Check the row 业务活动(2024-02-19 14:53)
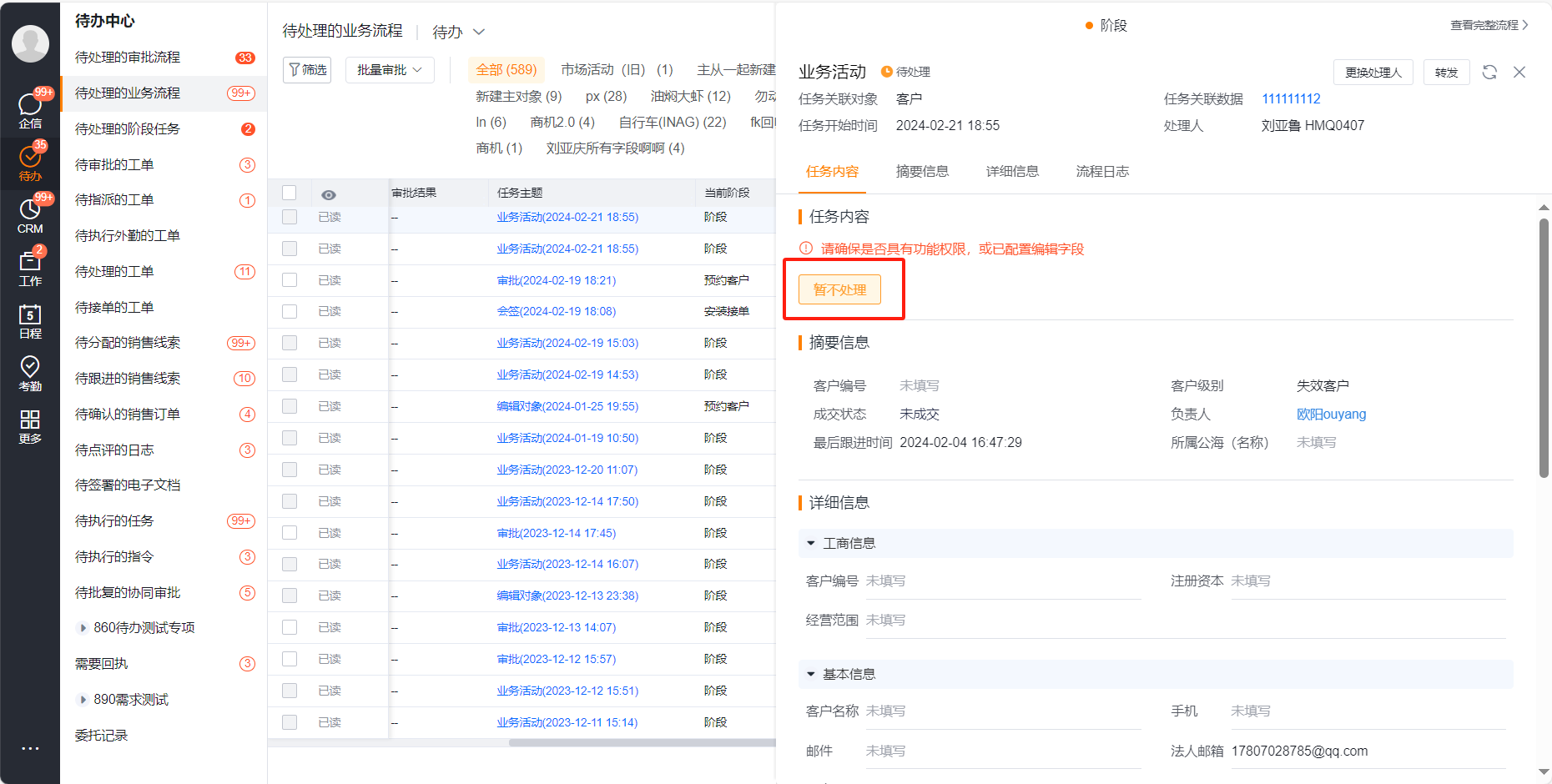The width and height of the screenshot is (1552, 784). pos(290,374)
